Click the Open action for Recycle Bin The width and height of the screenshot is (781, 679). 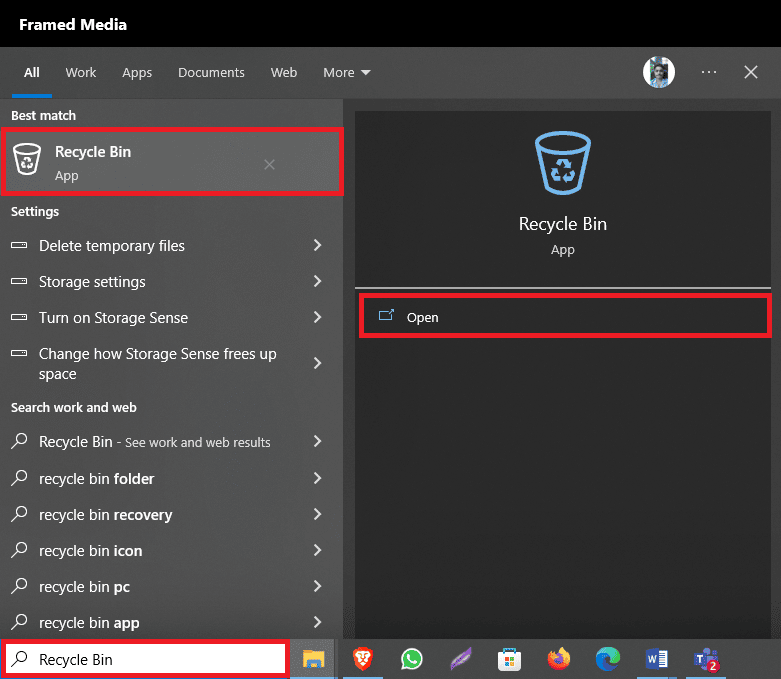(565, 316)
